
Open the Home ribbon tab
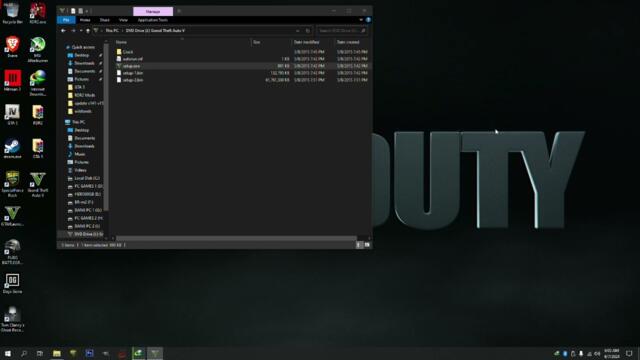85,20
